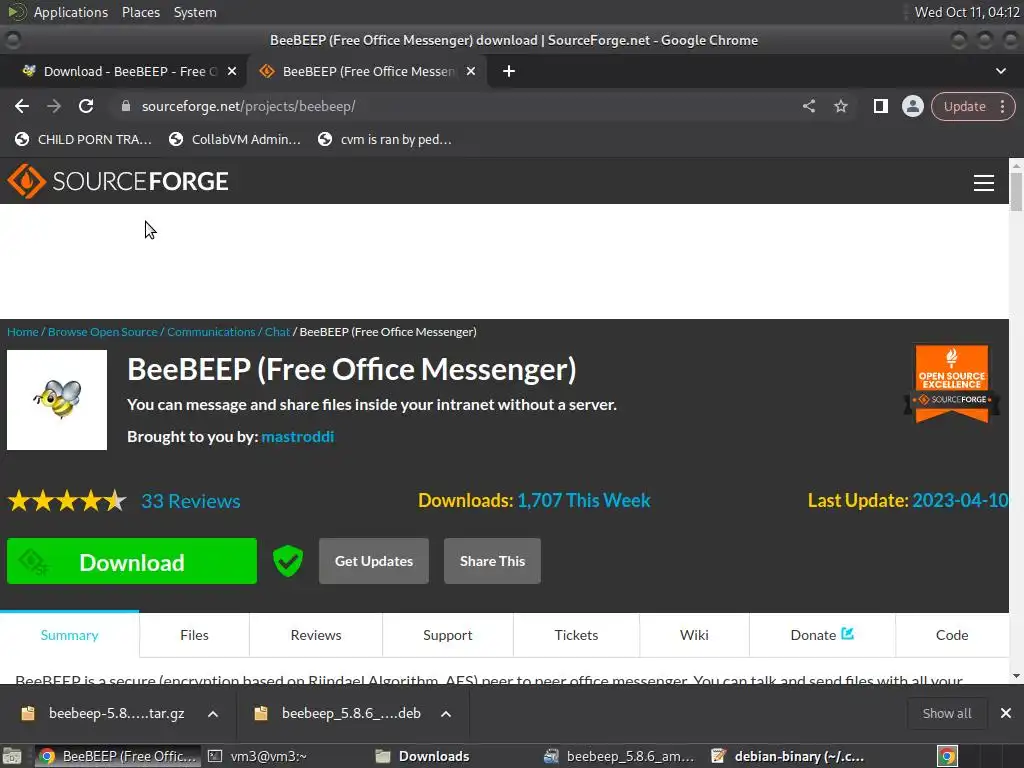The width and height of the screenshot is (1024, 768).
Task: Click the Share This button
Action: [492, 561]
